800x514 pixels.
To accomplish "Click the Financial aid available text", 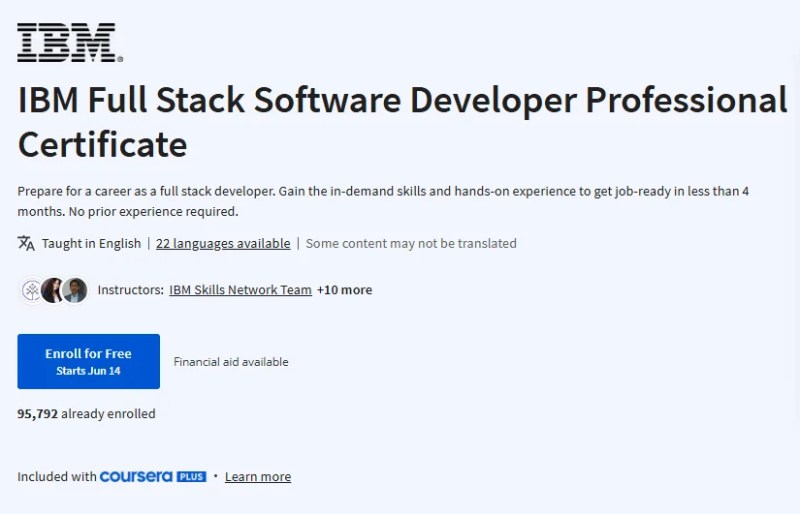I will coord(231,362).
